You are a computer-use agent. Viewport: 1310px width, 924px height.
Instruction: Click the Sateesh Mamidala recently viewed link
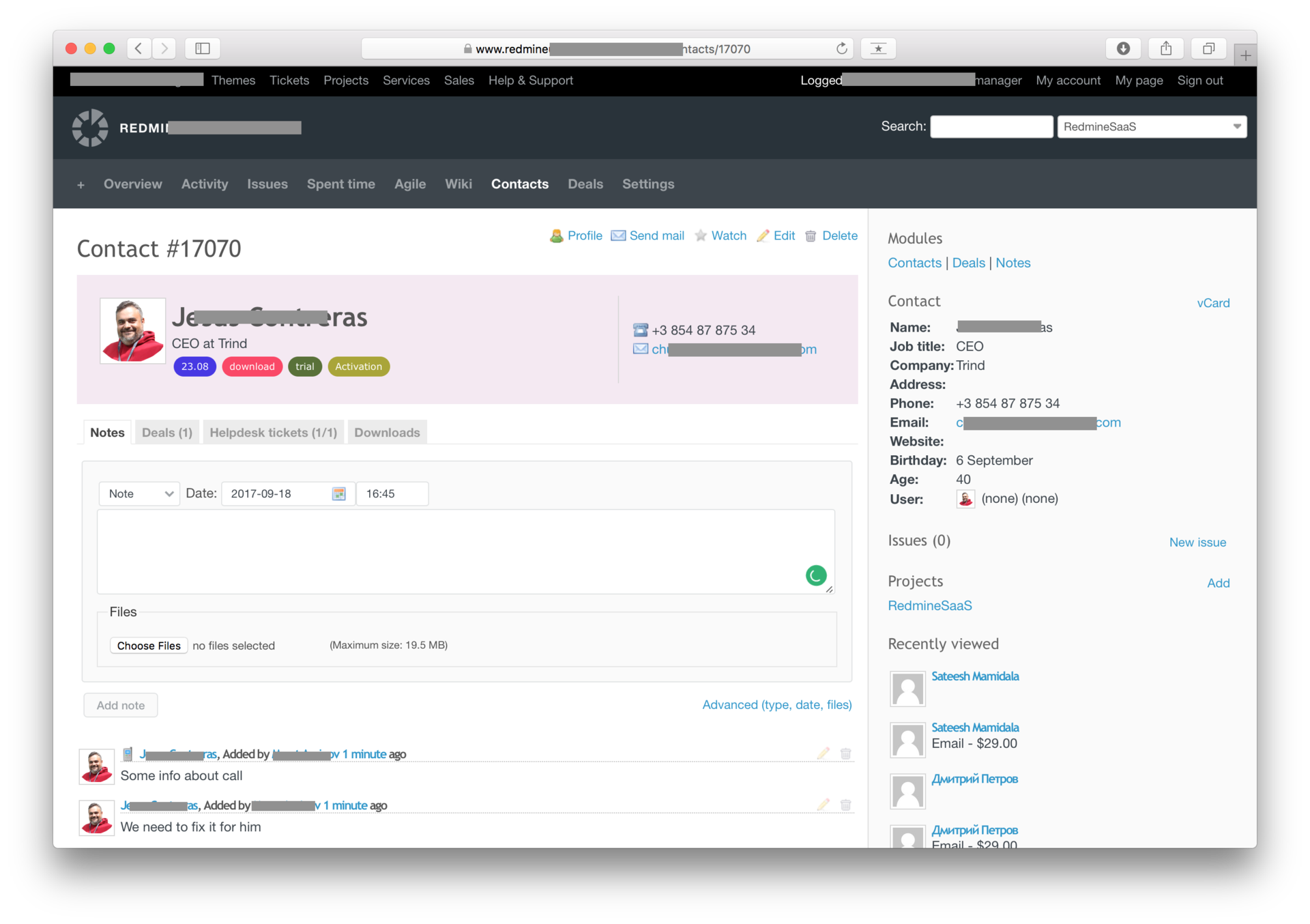click(x=976, y=676)
